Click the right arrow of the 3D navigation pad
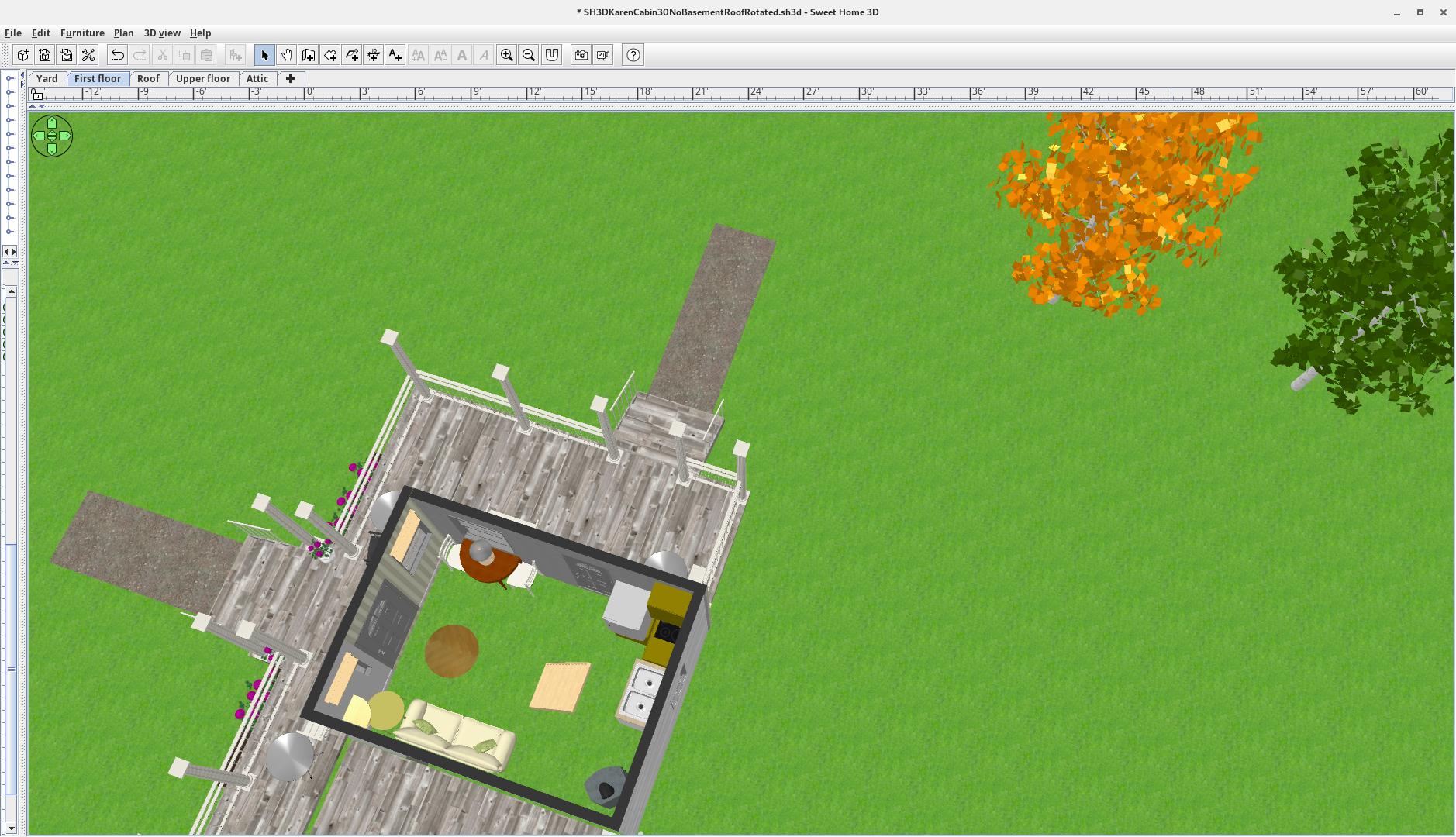Image resolution: width=1456 pixels, height=837 pixels. (x=65, y=136)
